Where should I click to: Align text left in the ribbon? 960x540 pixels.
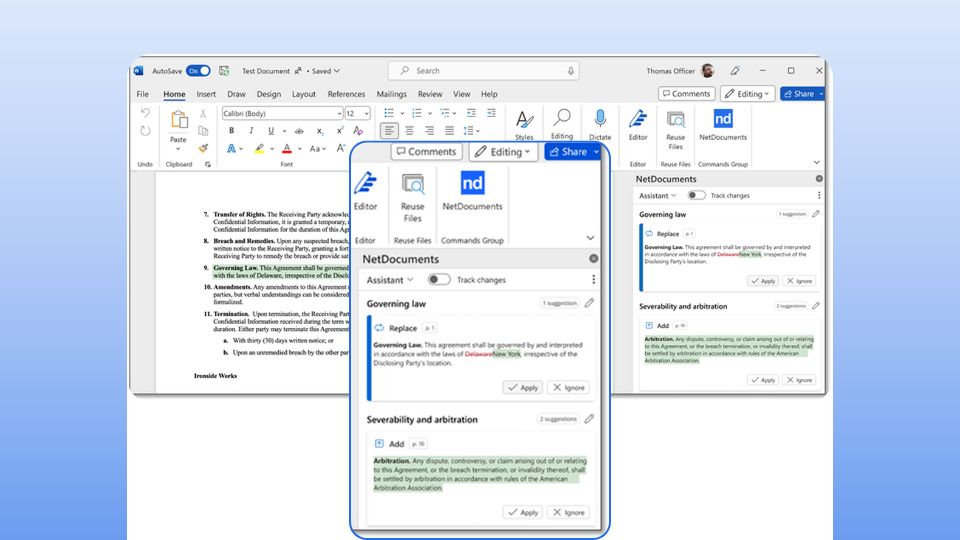click(x=389, y=130)
